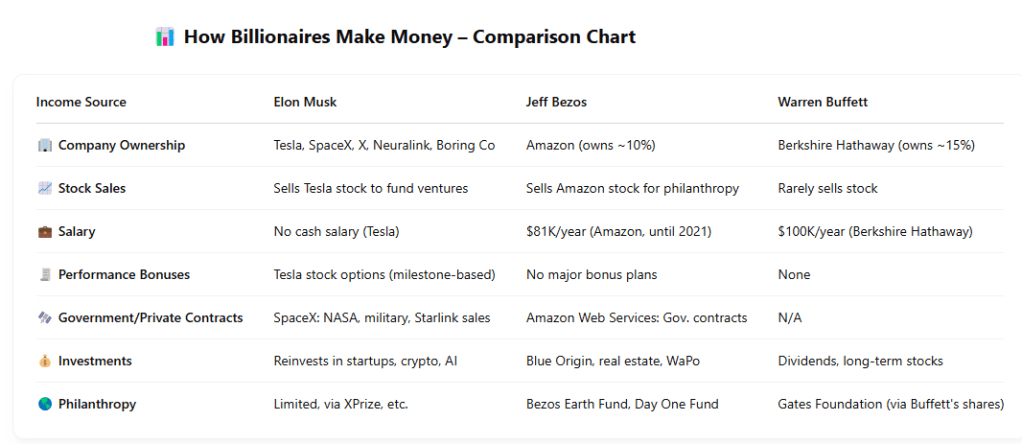Viewport: 1022px width, 444px height.
Task: Click the chart icon beside Stock Sales
Action: [x=44, y=188]
